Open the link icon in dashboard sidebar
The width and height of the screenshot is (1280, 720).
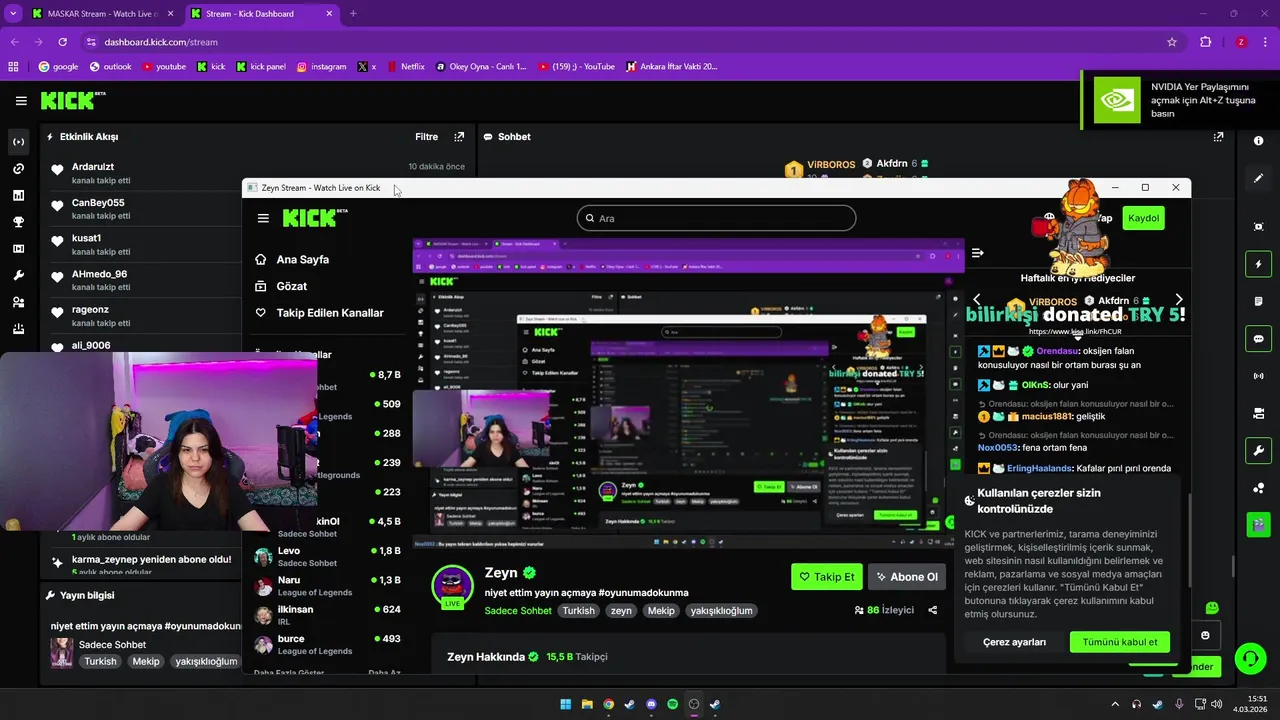(18, 169)
